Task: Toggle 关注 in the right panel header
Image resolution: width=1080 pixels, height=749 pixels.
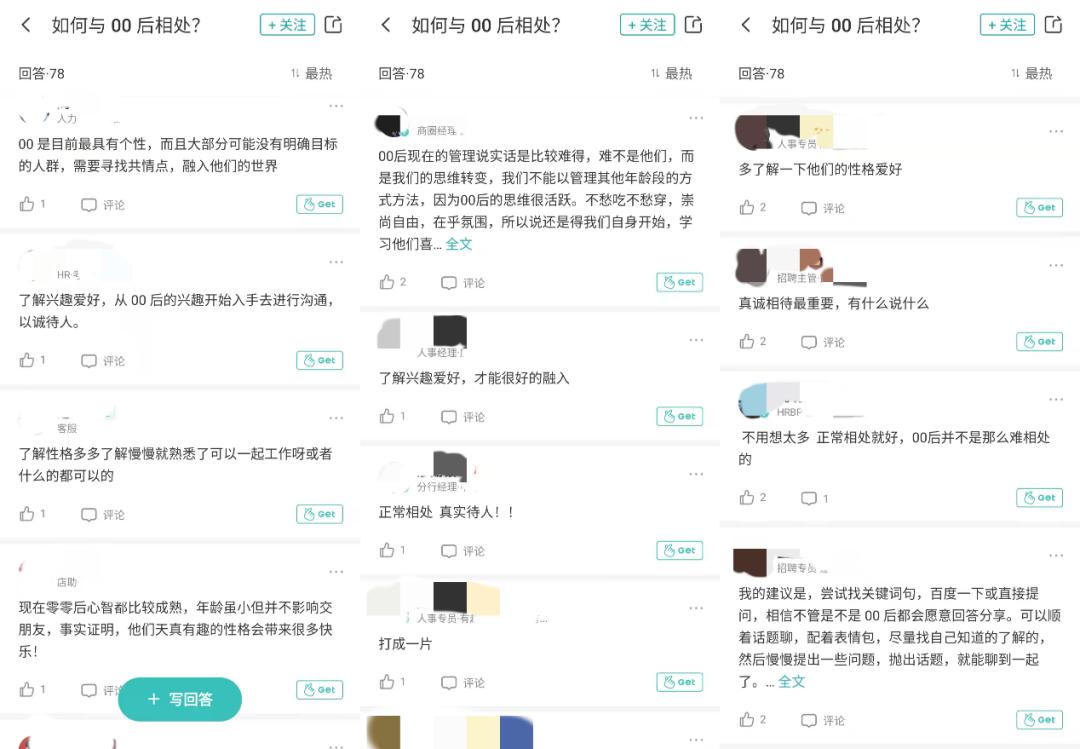Action: [x=1007, y=25]
